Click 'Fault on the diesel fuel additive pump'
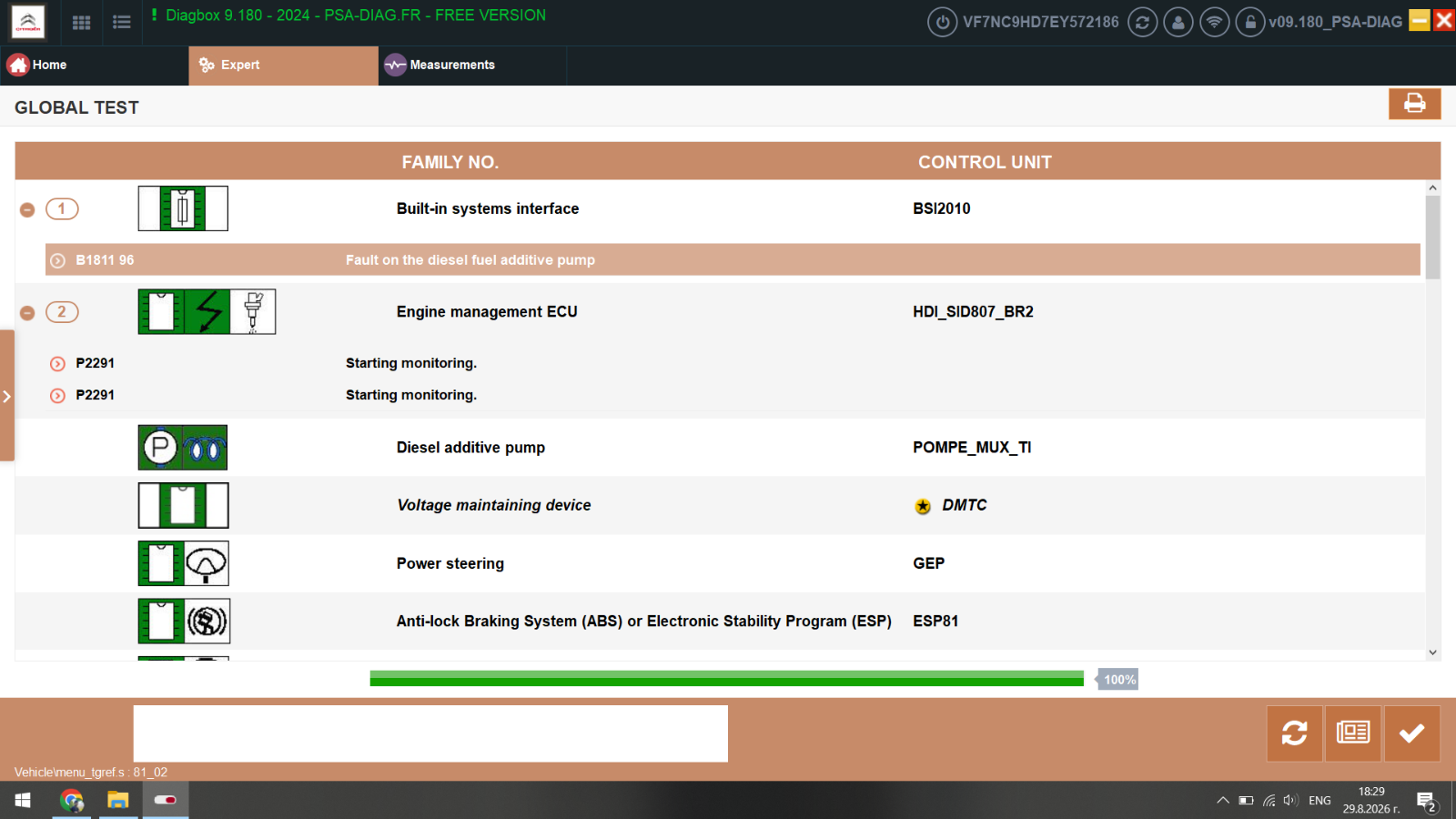The width and height of the screenshot is (1456, 819). 470,260
